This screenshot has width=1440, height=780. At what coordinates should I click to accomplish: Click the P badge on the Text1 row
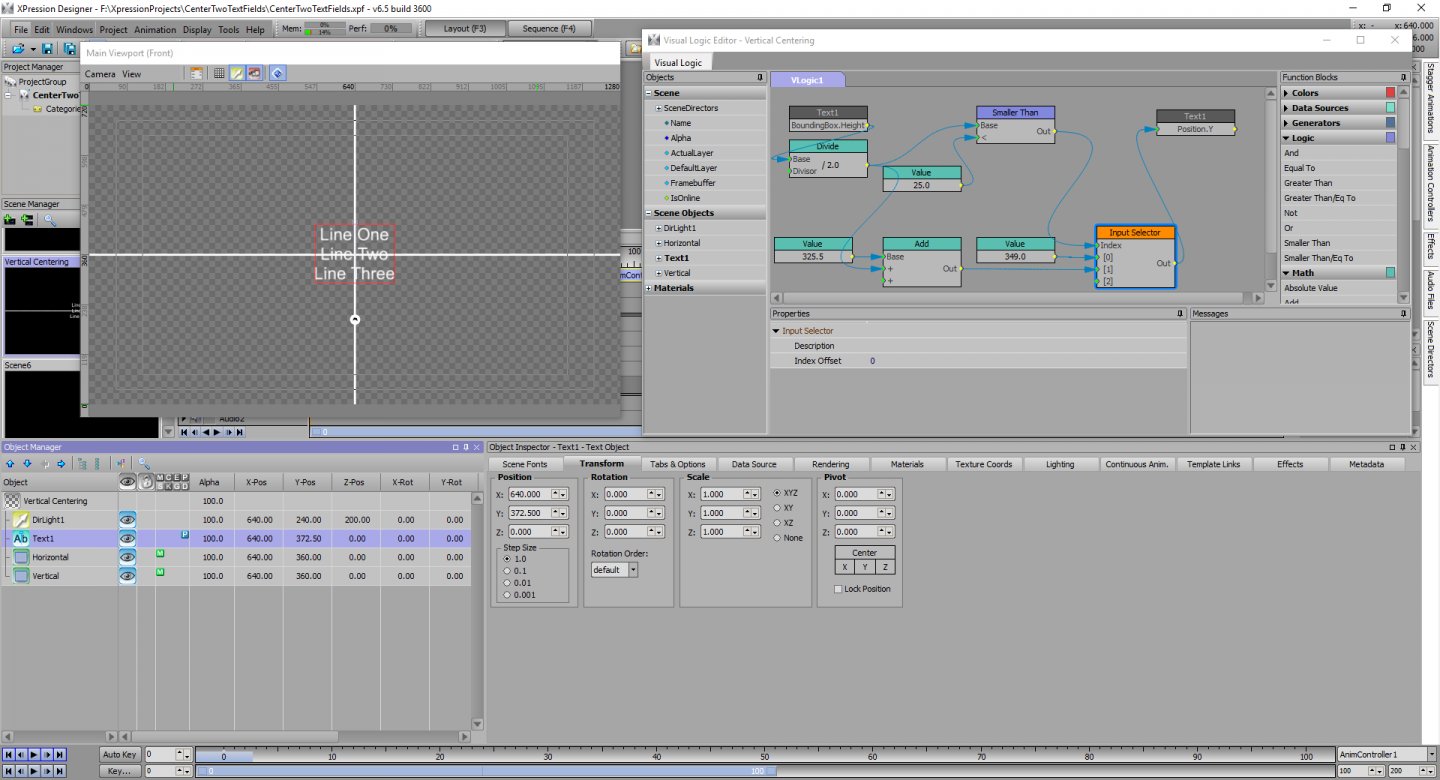(185, 535)
